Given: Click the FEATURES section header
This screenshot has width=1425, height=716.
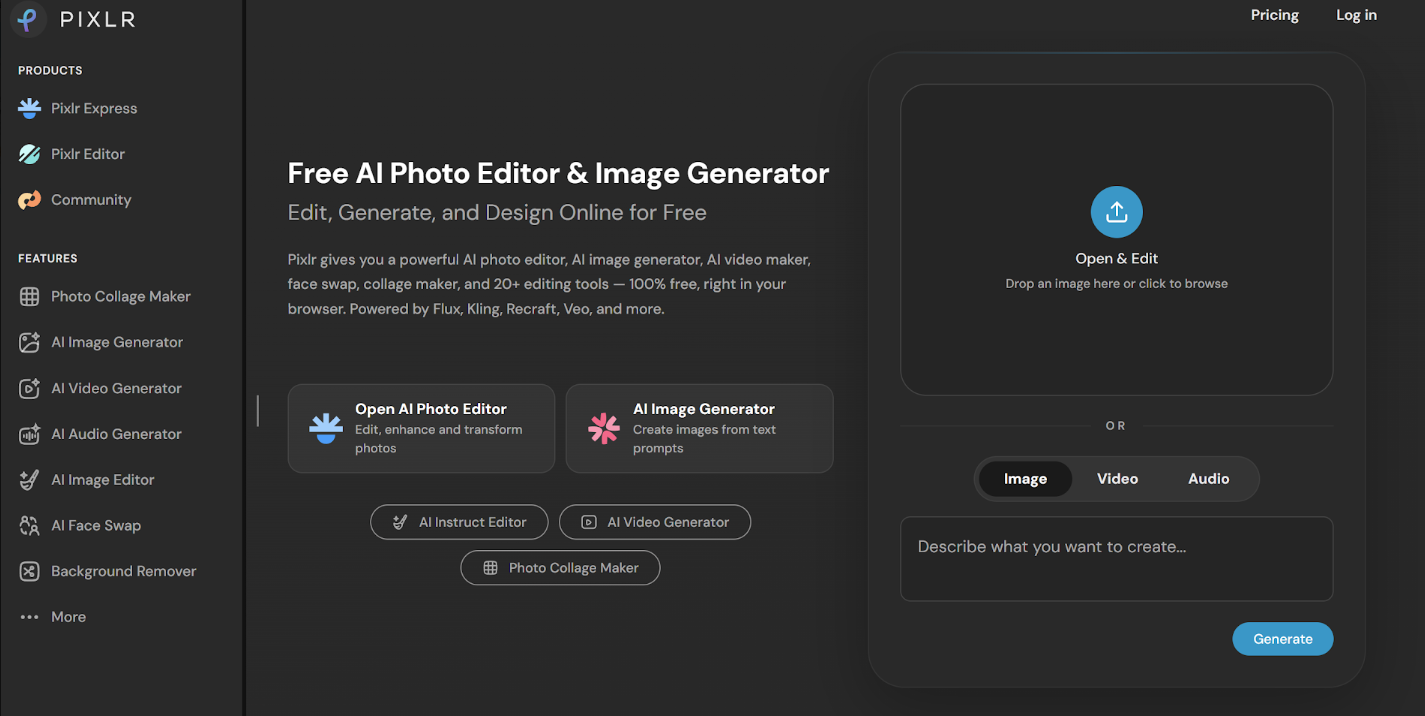Looking at the screenshot, I should click(x=47, y=258).
